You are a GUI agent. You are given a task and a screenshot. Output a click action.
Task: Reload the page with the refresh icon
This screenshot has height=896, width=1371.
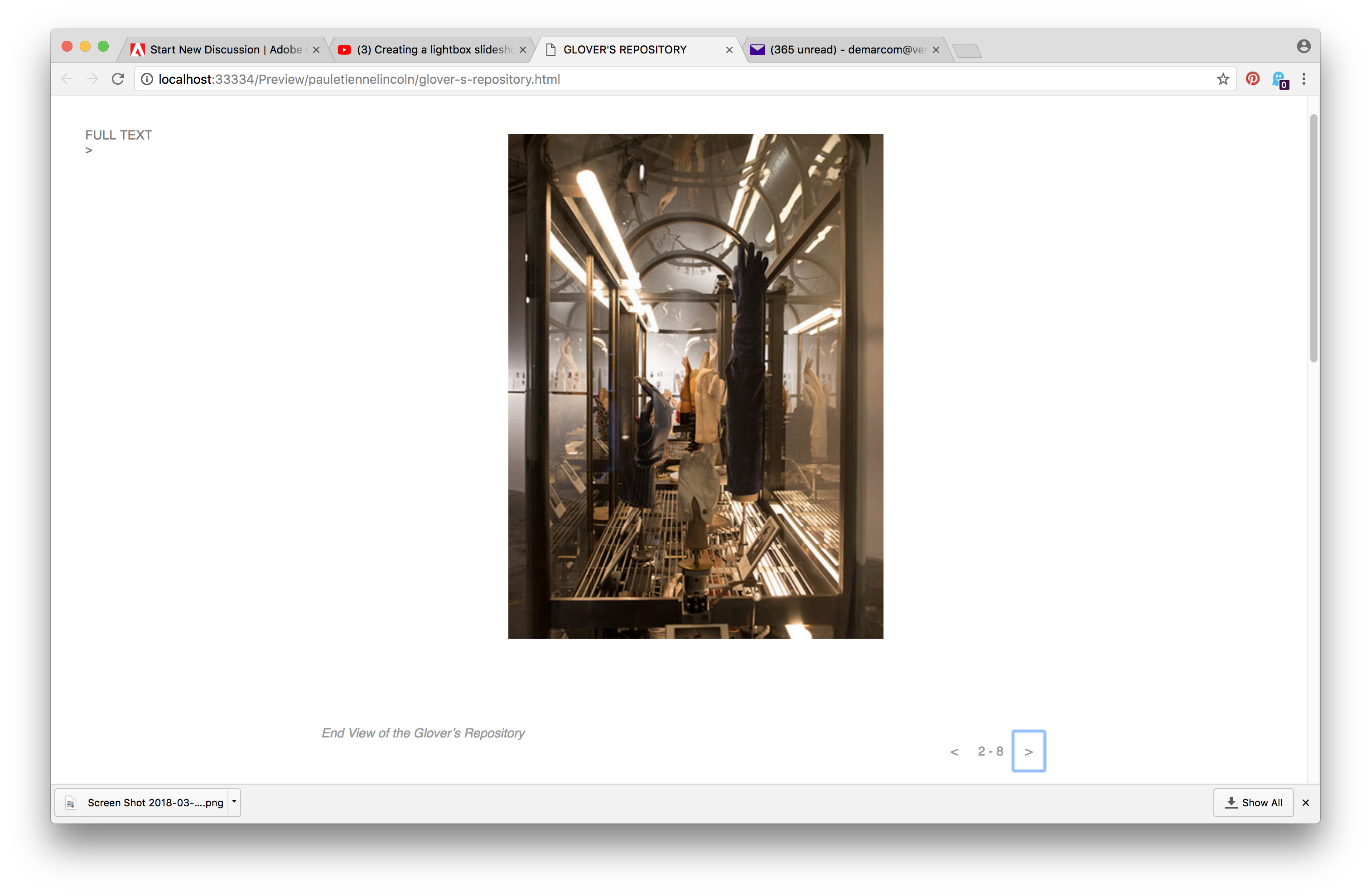pos(118,79)
